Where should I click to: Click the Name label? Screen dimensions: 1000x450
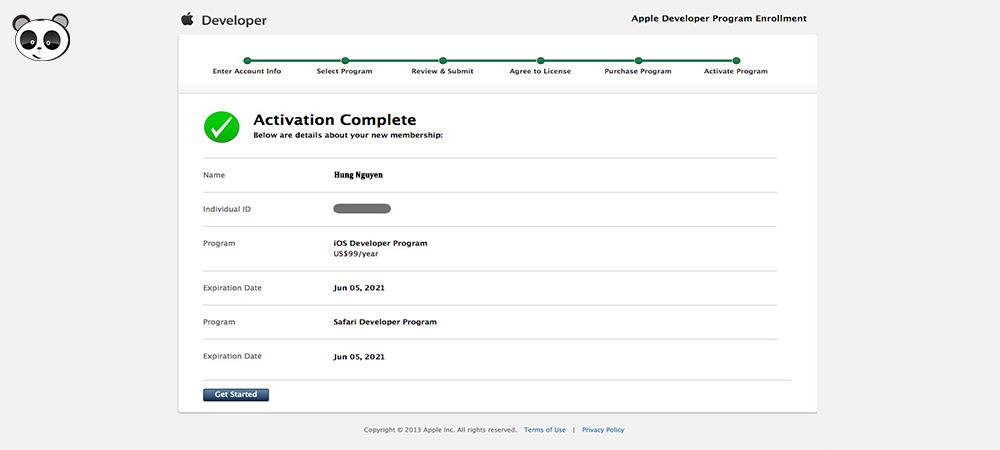click(214, 175)
